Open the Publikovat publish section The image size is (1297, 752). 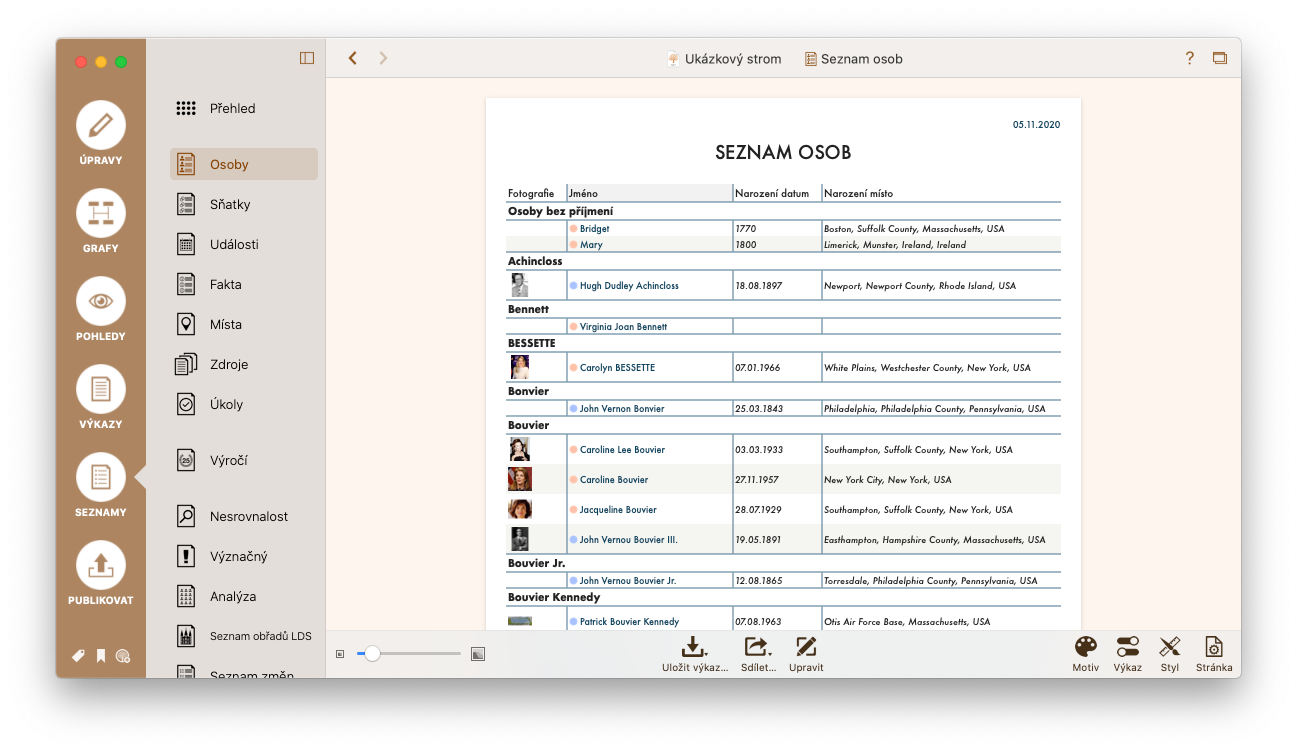[100, 574]
